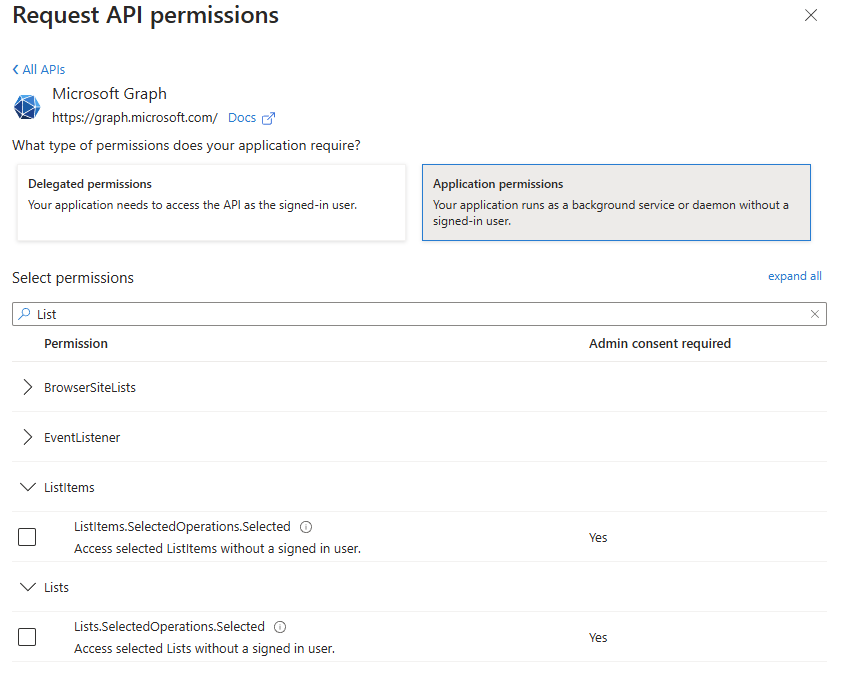The height and width of the screenshot is (683, 842).
Task: Click the https://graph.microsoft.com/ URL text
Action: pos(135,118)
